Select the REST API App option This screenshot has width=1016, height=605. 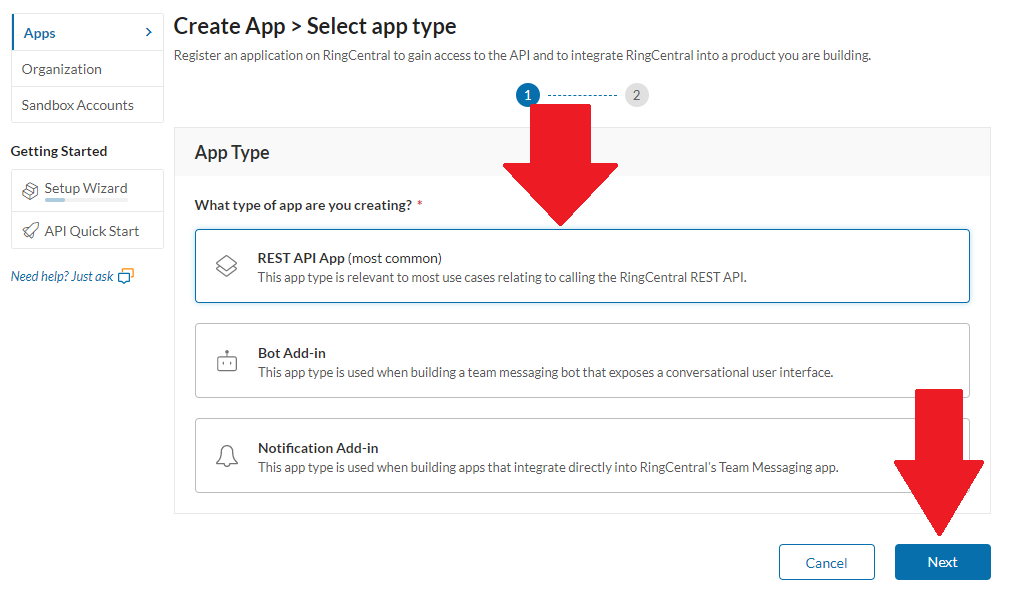click(582, 266)
